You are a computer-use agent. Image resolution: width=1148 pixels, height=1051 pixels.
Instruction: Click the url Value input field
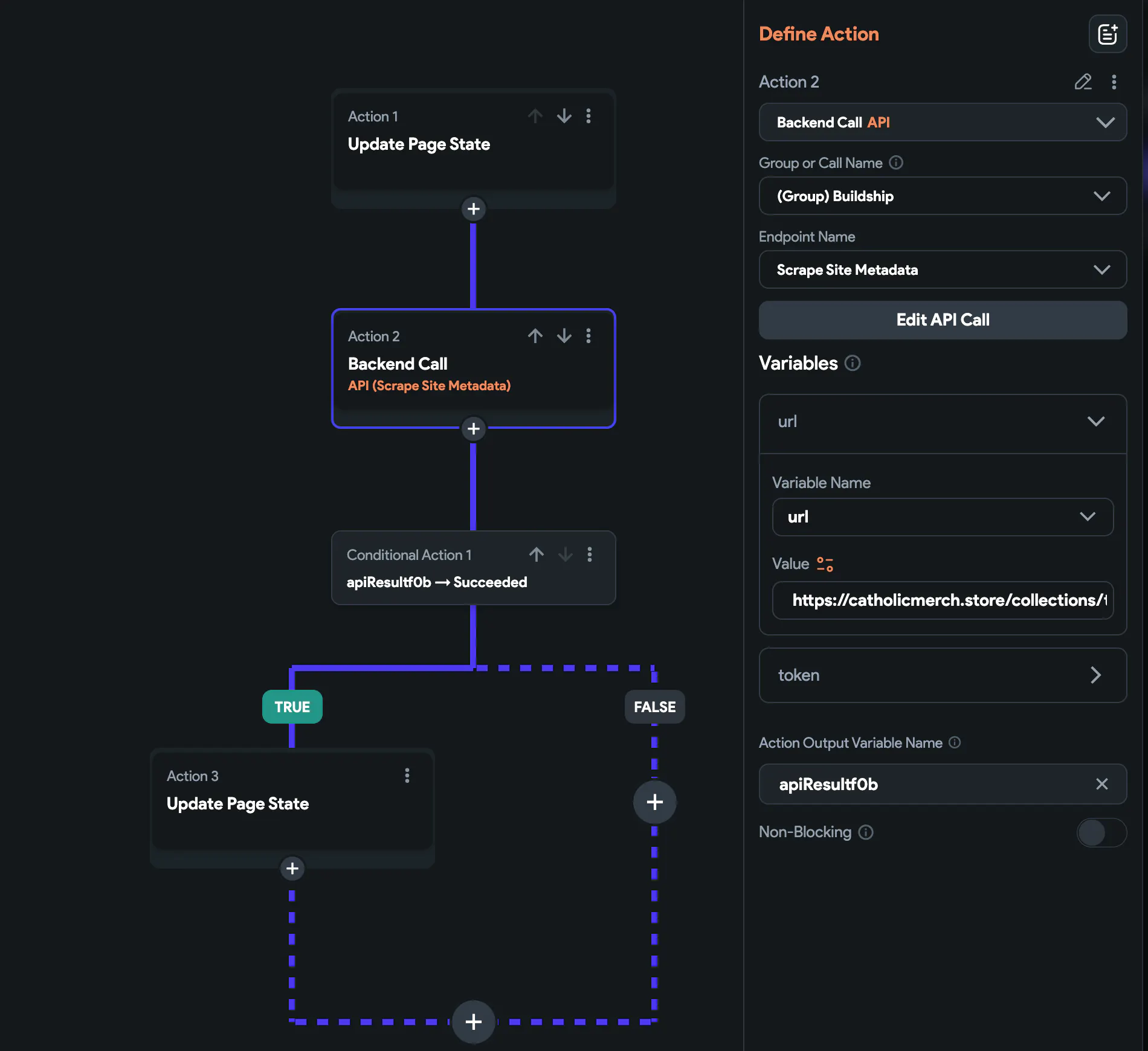(x=943, y=600)
